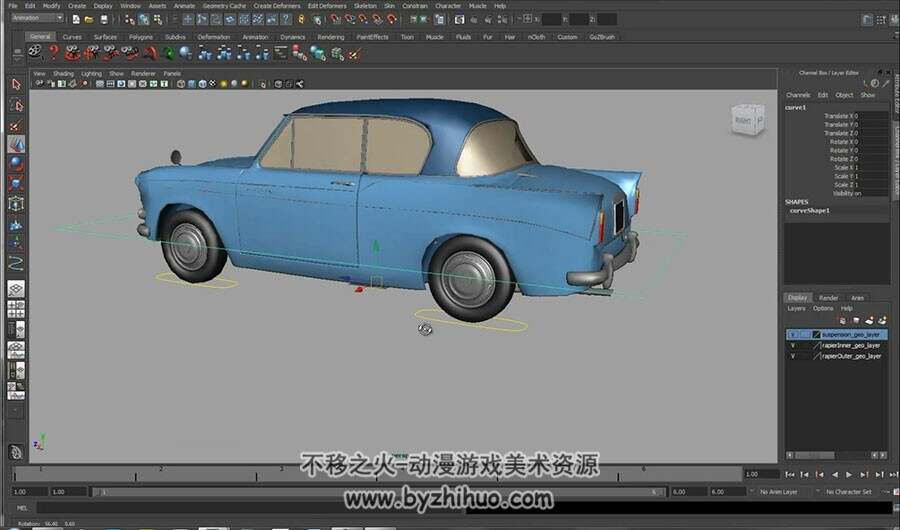Switch to the Anim layer tab
900x530 pixels.
click(x=857, y=297)
